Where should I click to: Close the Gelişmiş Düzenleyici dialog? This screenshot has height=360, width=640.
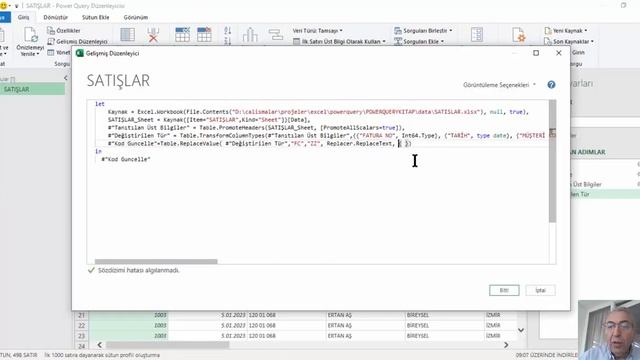(x=559, y=53)
